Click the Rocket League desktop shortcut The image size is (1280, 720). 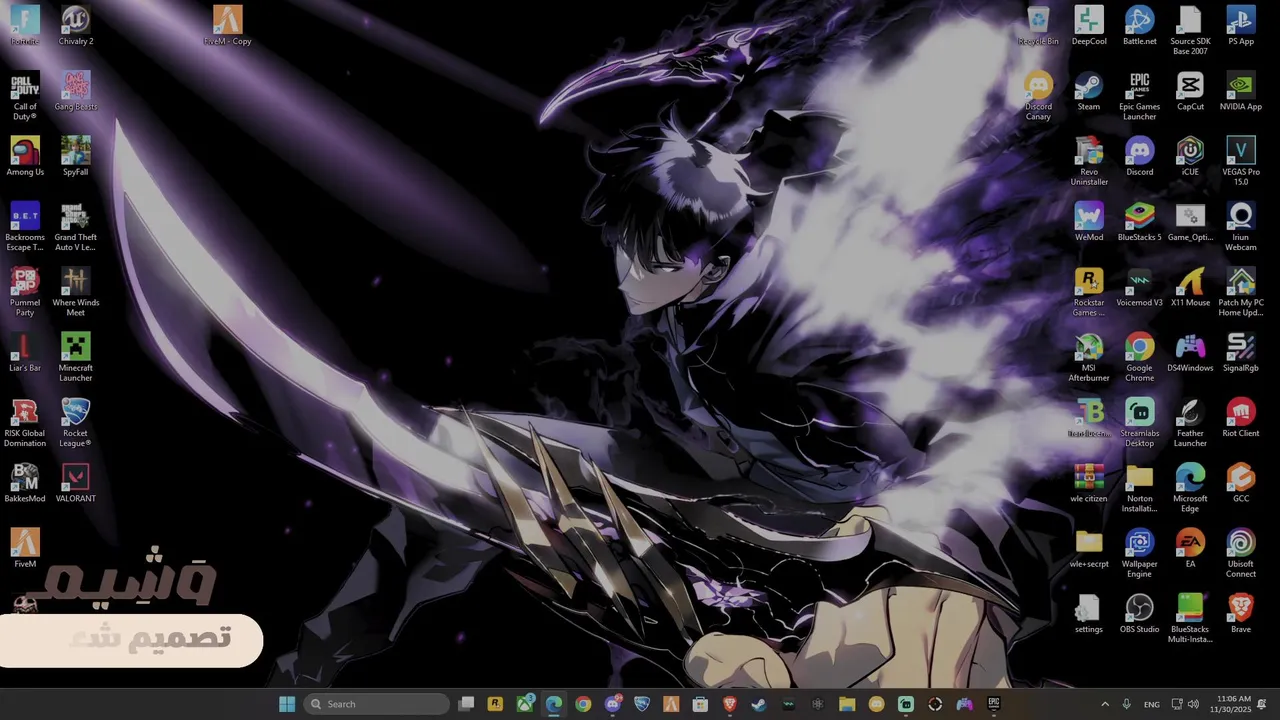click(76, 423)
